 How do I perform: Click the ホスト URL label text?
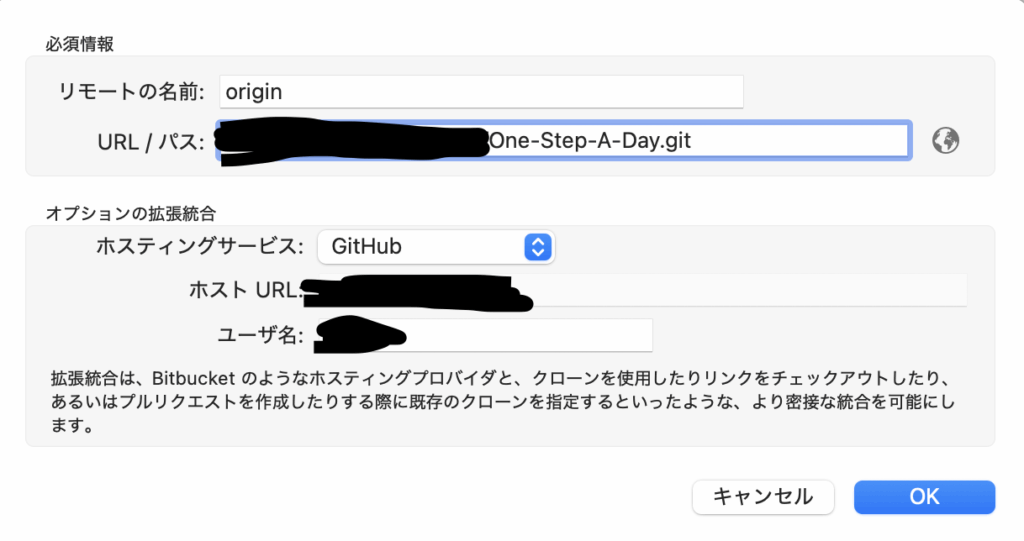pos(245,290)
